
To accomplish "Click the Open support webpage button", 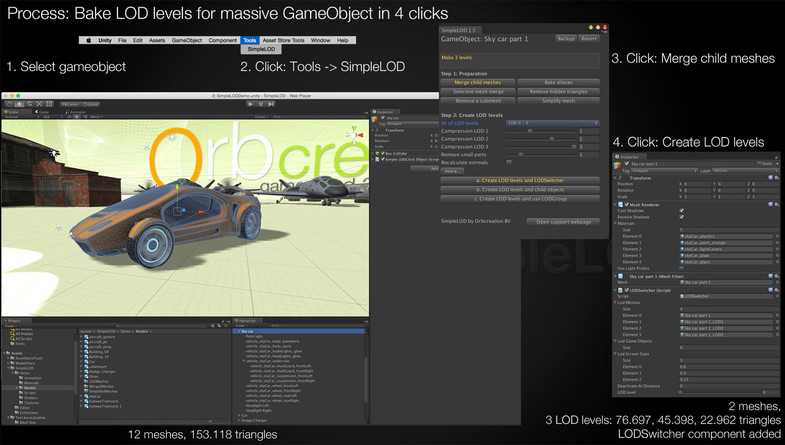I will (563, 222).
